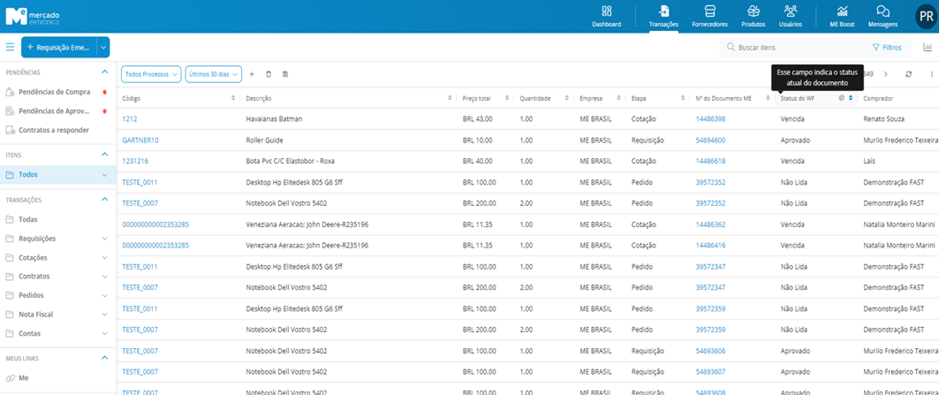Sort by Nº do Documento ME arrows

[x=768, y=98]
